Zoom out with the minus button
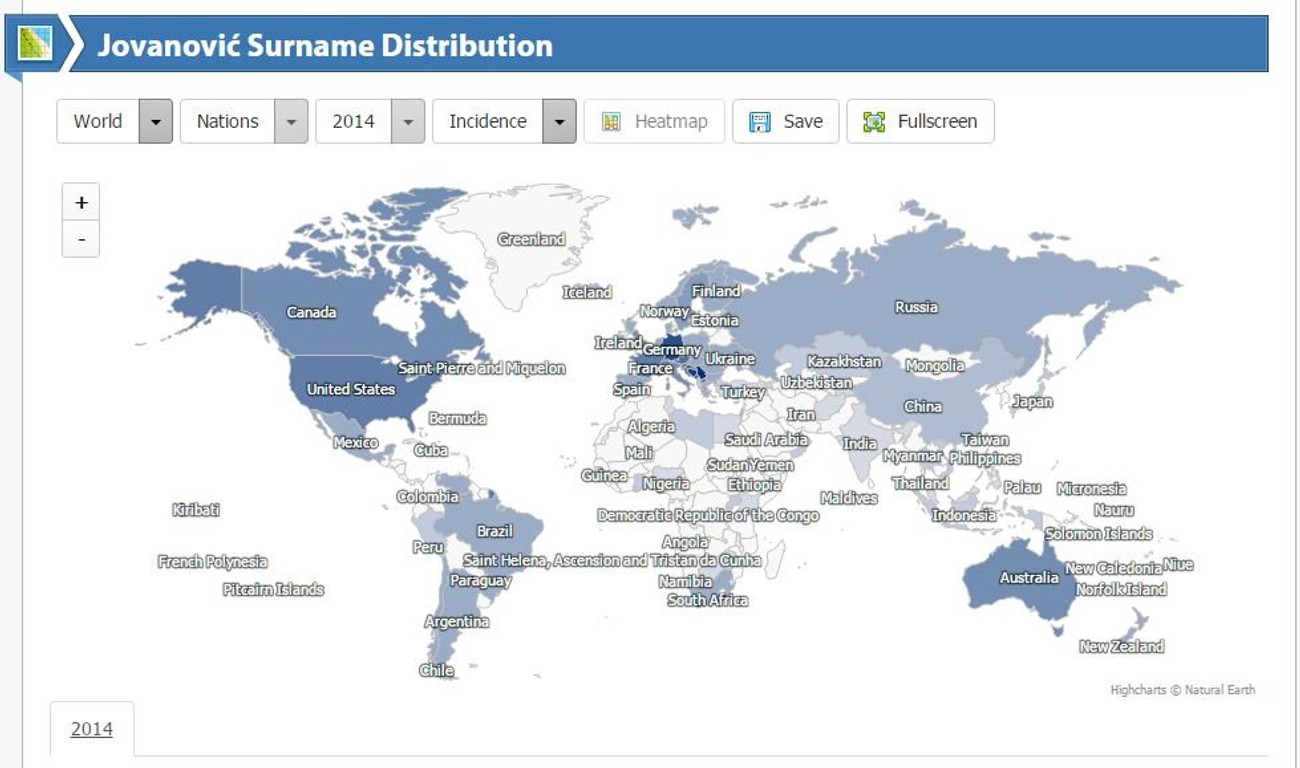 [x=81, y=240]
